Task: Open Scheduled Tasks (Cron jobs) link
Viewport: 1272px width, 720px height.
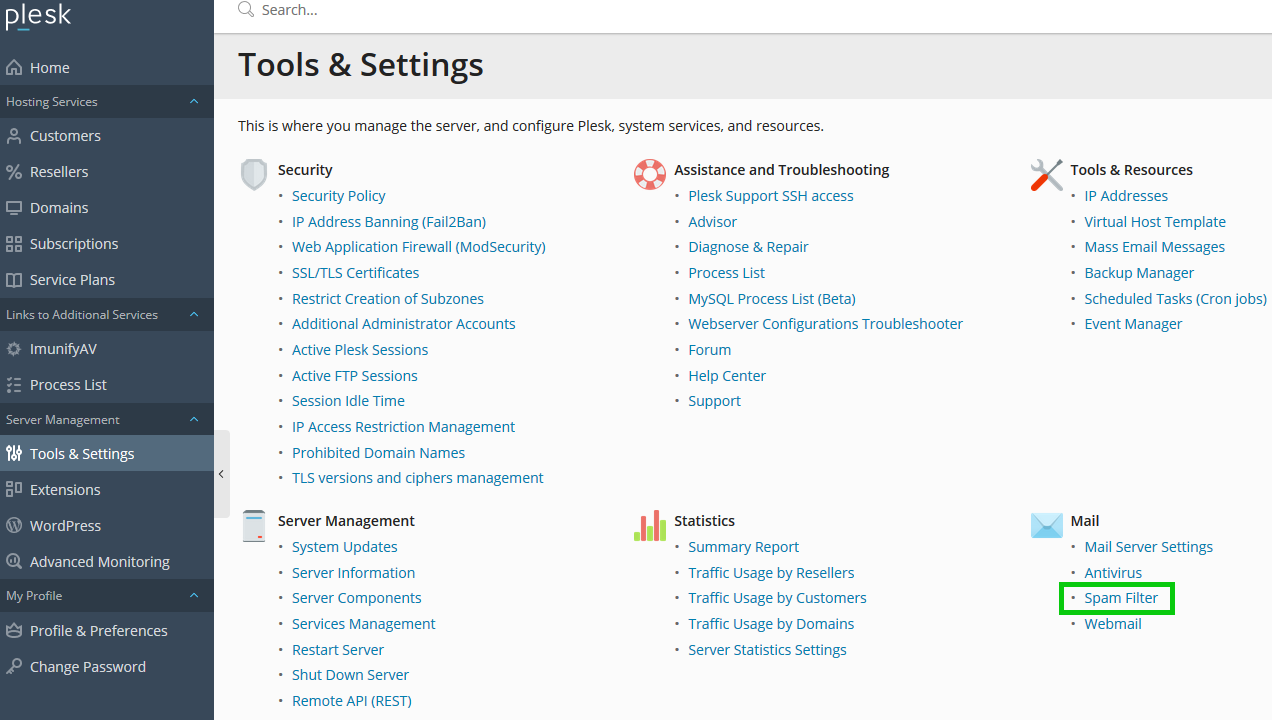Action: pos(1175,299)
